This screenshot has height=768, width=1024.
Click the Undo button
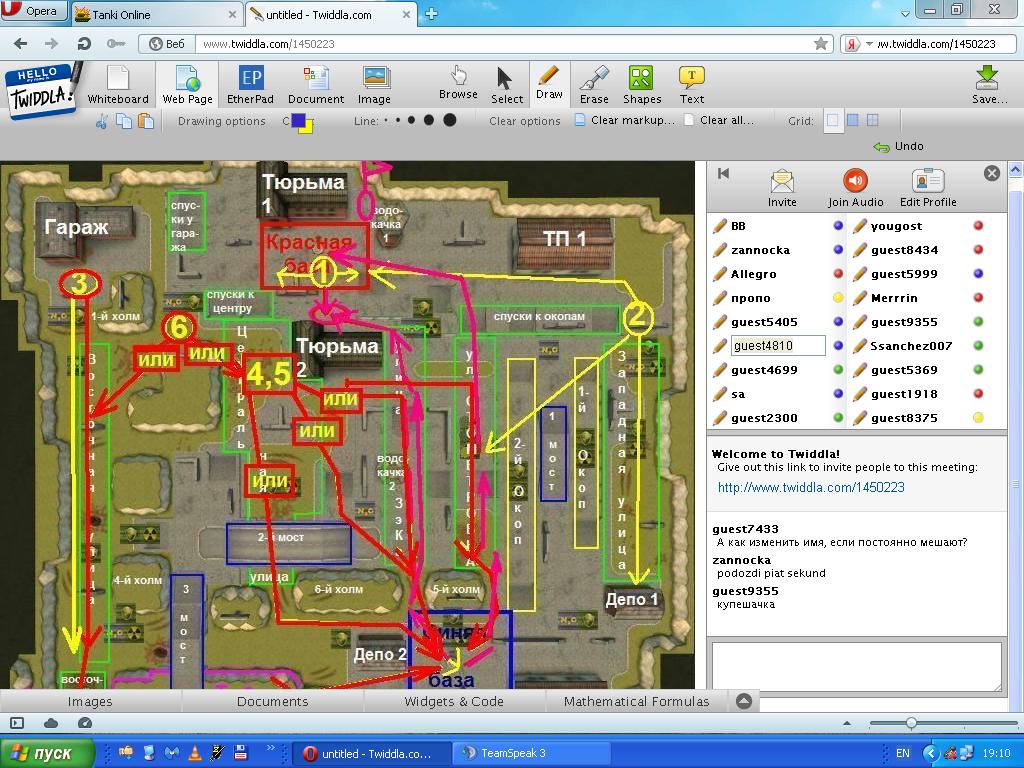pyautogui.click(x=899, y=146)
